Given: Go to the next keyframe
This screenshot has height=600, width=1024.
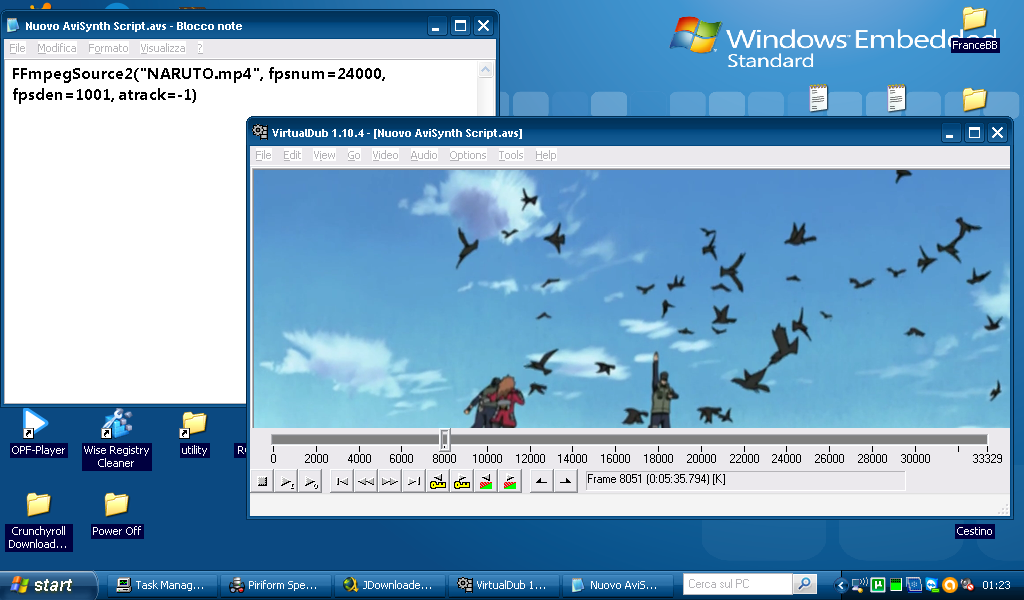Looking at the screenshot, I should [462, 482].
